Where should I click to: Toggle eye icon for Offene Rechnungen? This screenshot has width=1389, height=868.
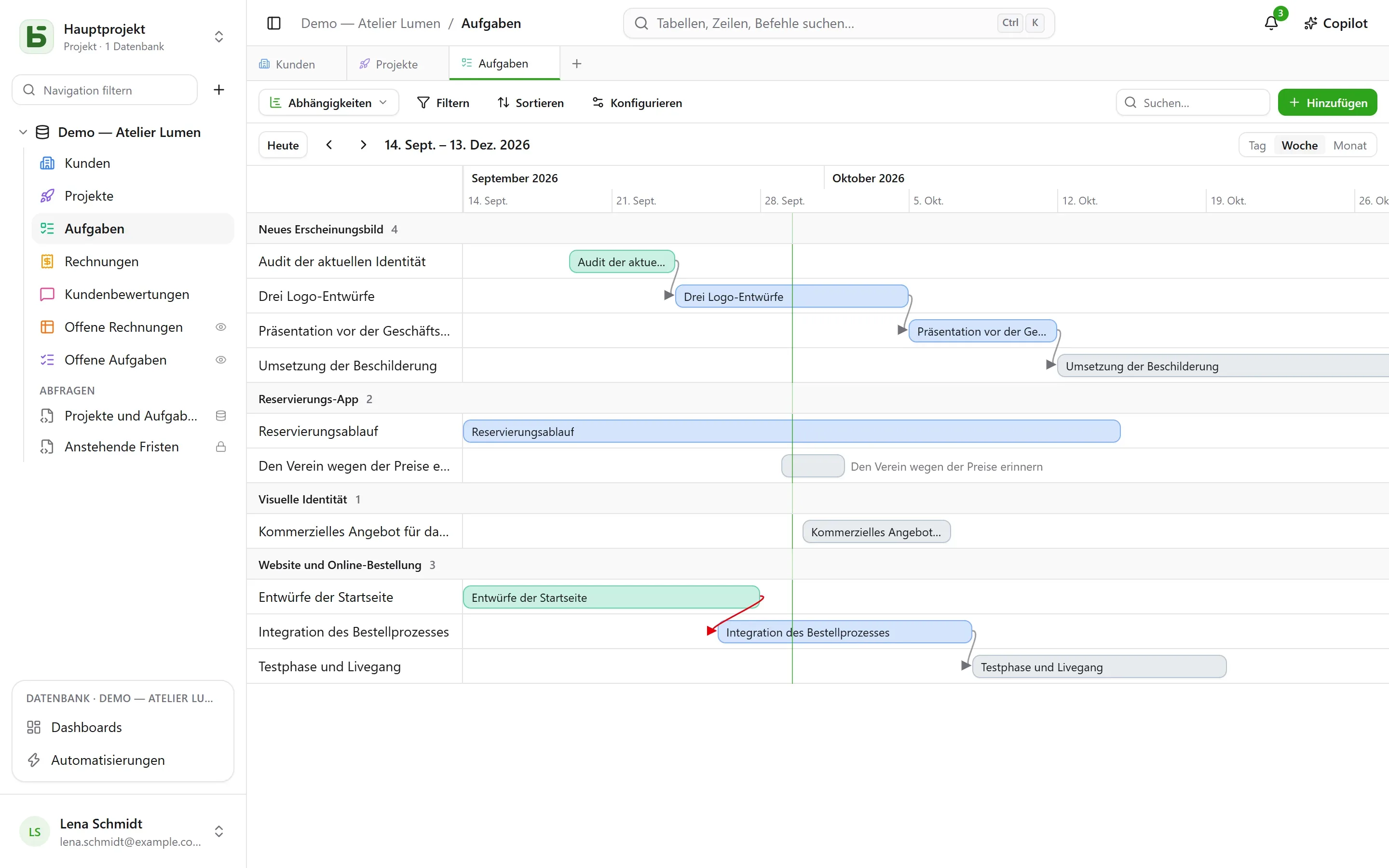pyautogui.click(x=220, y=326)
